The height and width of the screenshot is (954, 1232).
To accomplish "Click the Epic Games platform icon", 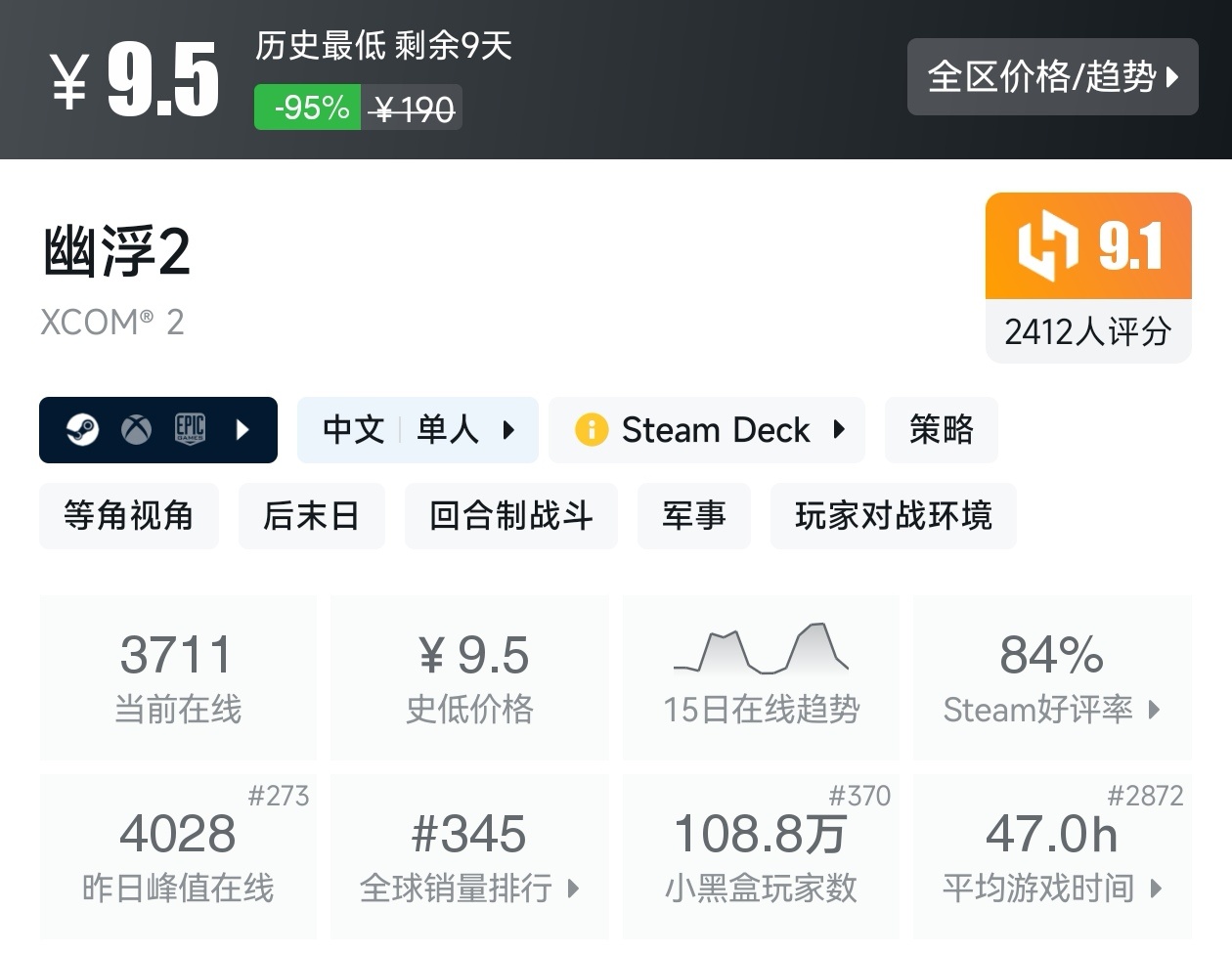I will pyautogui.click(x=190, y=429).
